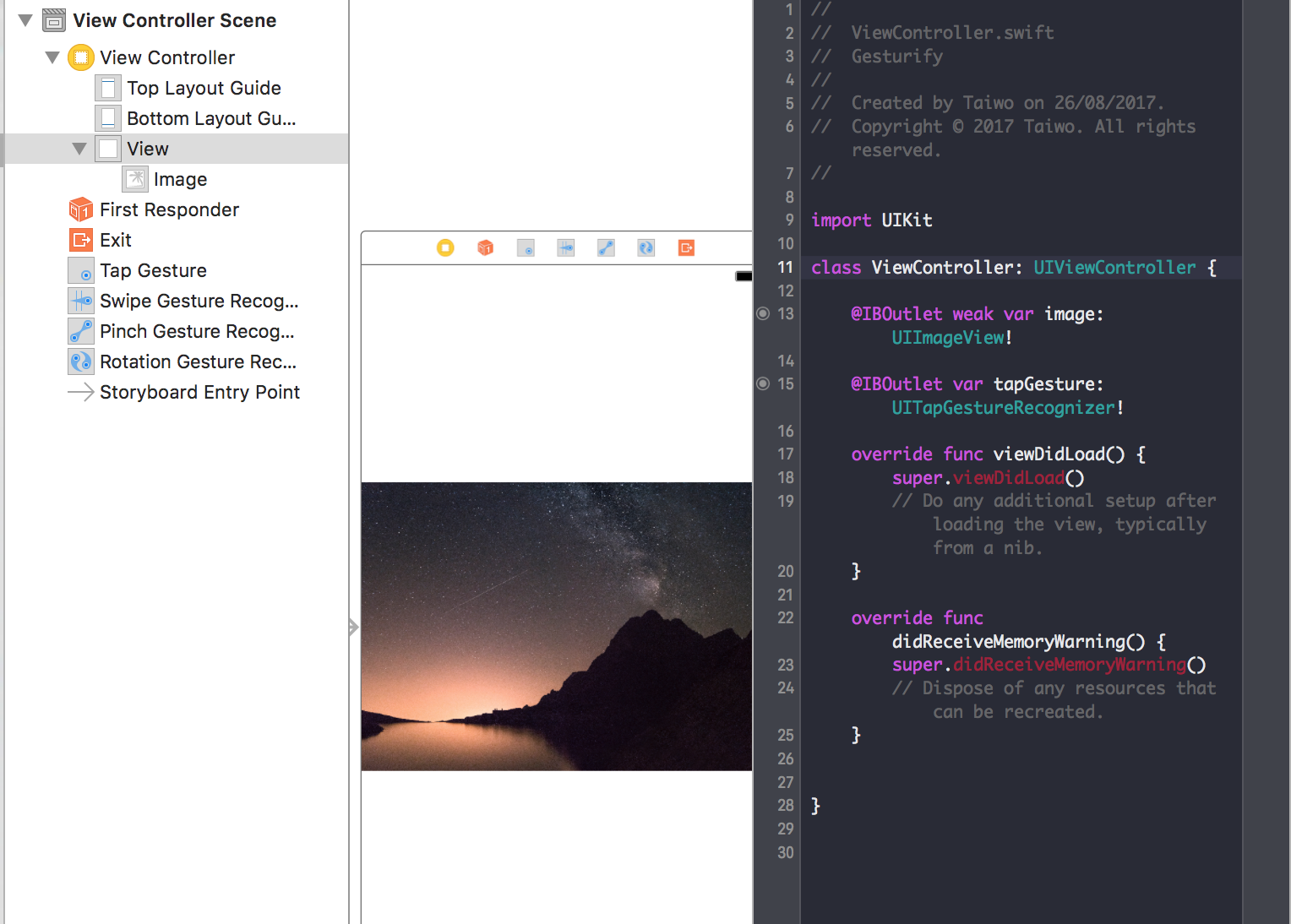This screenshot has height=924, width=1291.
Task: Select Storyboard Entry Point in the outline
Action: 199,392
